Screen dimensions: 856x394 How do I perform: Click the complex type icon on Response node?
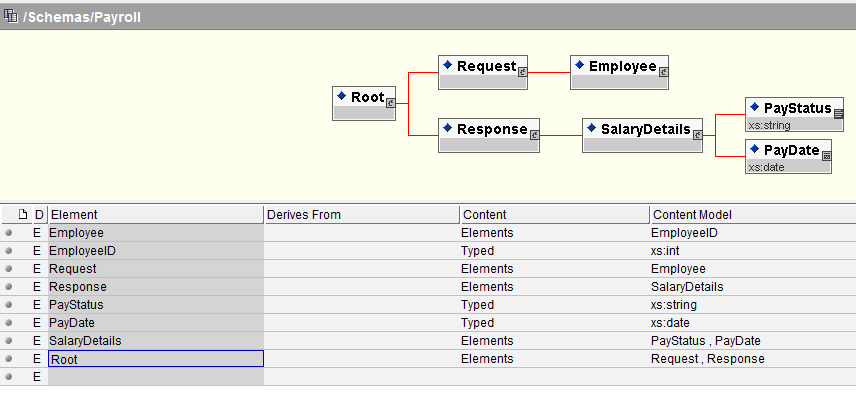coord(534,135)
